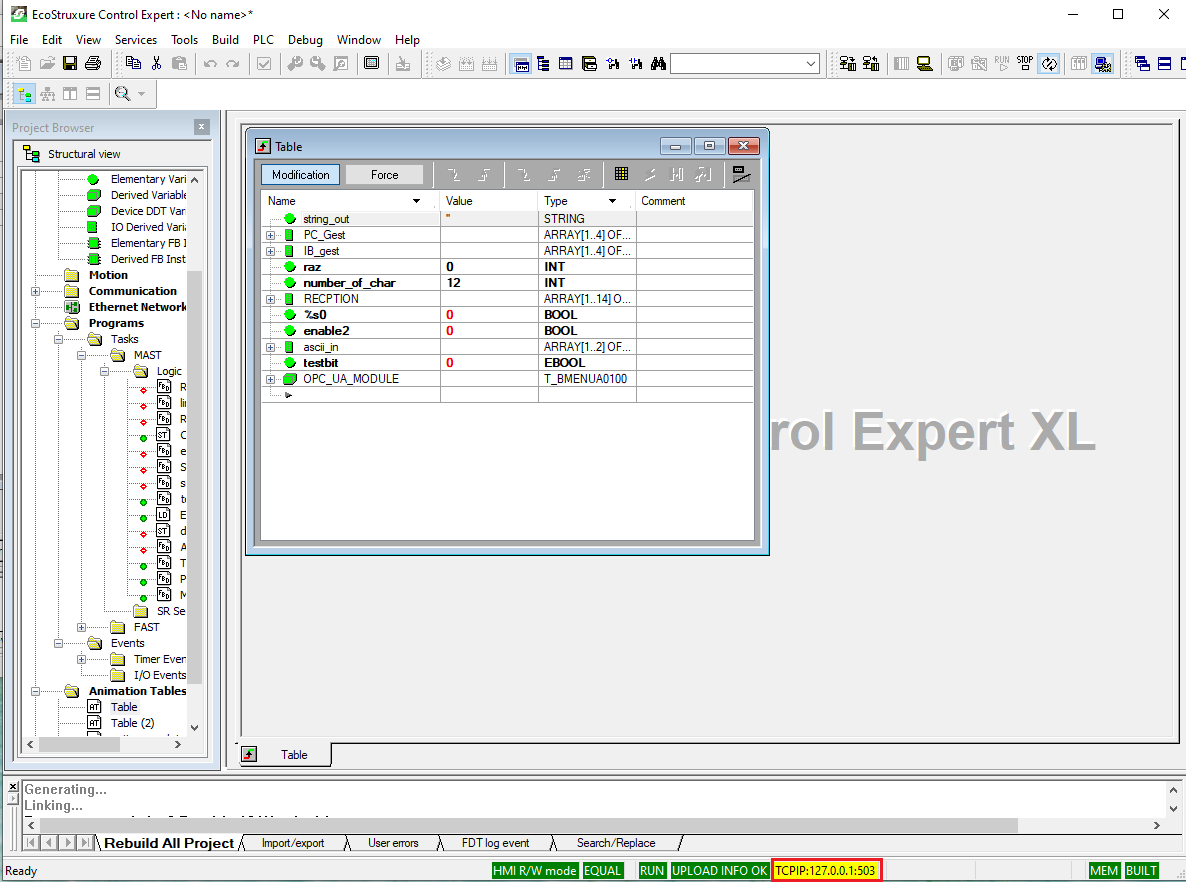Image resolution: width=1186 pixels, height=882 pixels.
Task: Click the Cascade windows icon
Action: [1142, 64]
